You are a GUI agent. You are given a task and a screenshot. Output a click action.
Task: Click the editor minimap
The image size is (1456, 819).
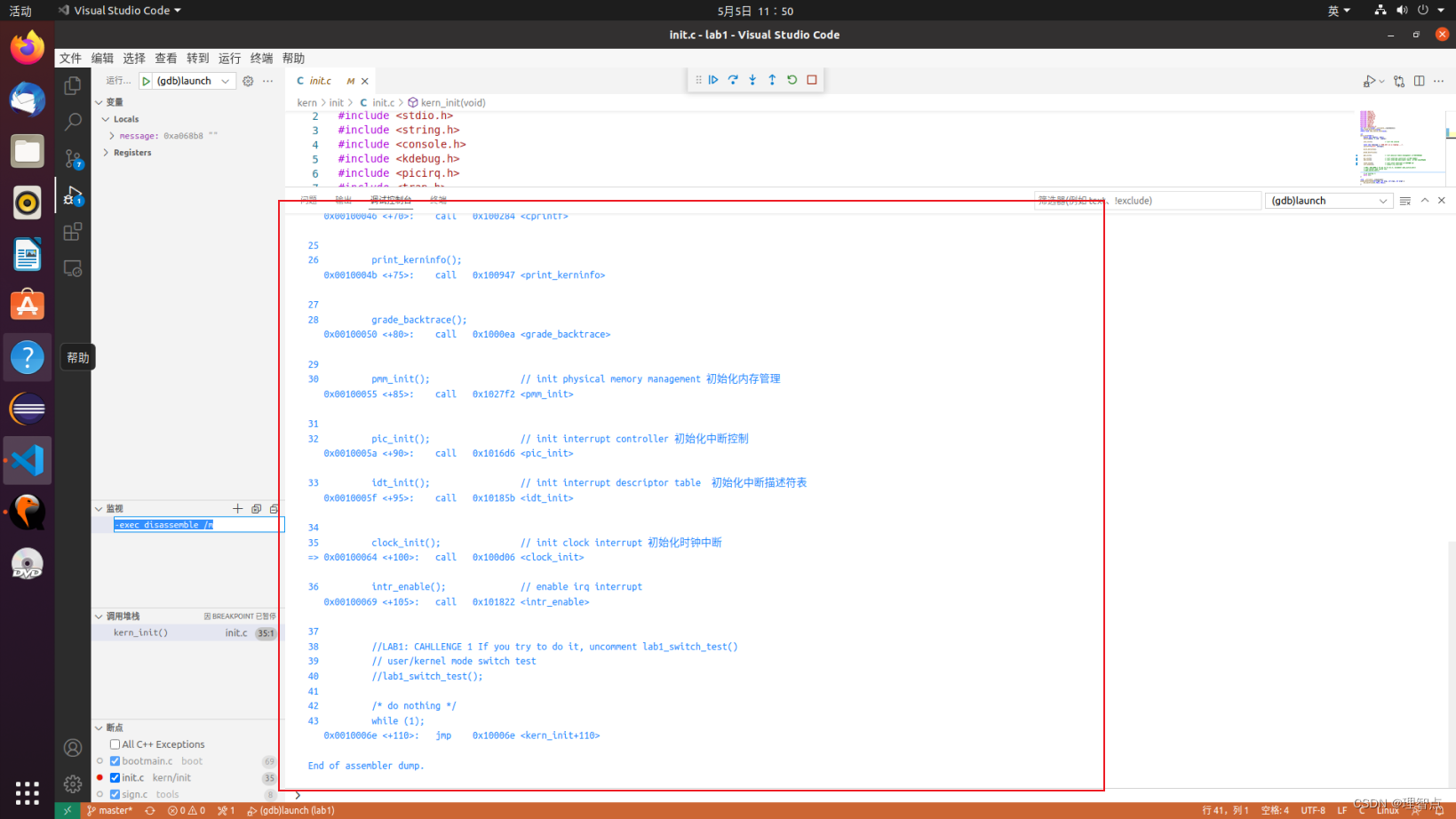(1402, 148)
